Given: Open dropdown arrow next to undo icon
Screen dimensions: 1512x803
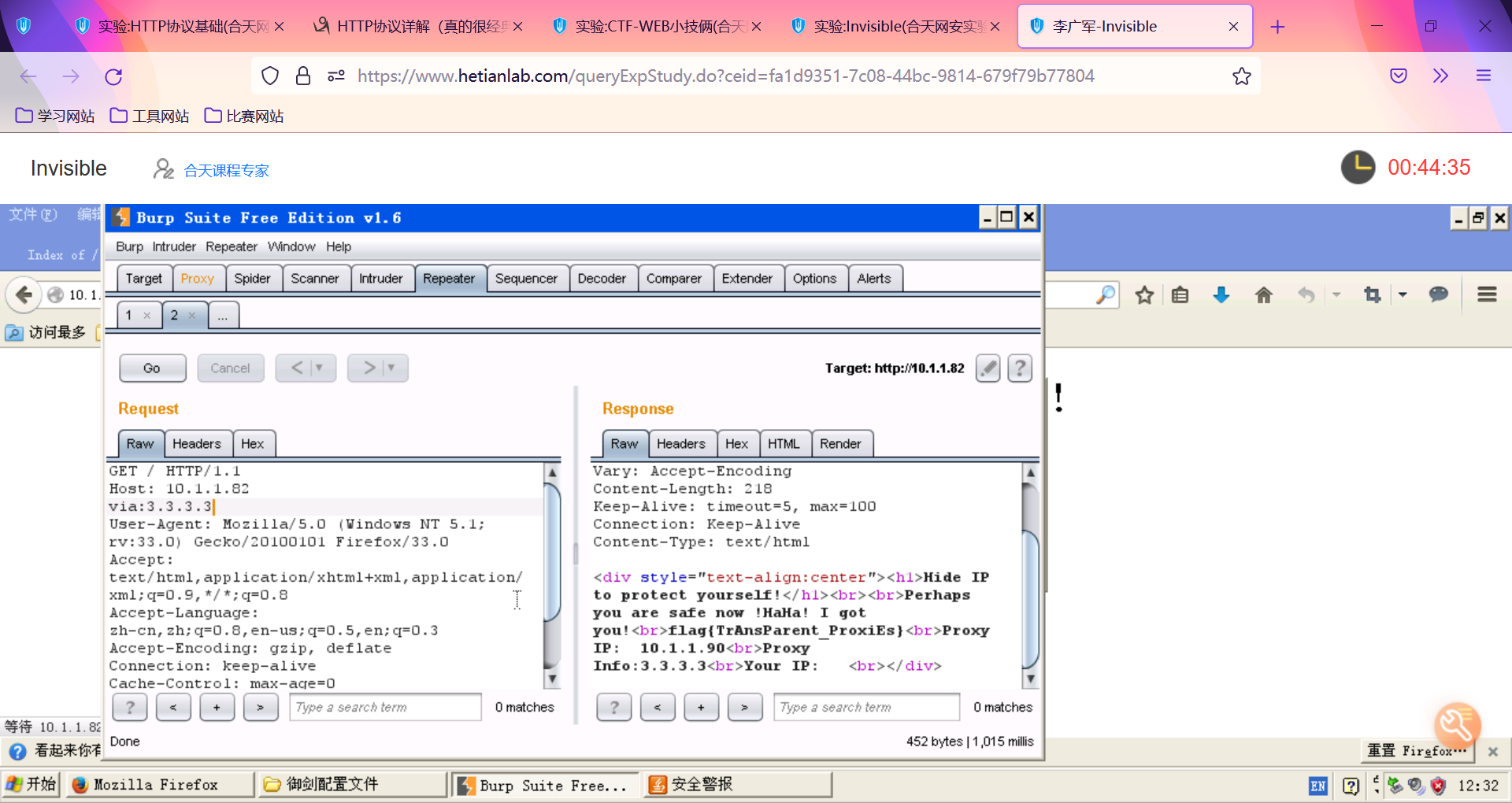Looking at the screenshot, I should pos(1336,294).
